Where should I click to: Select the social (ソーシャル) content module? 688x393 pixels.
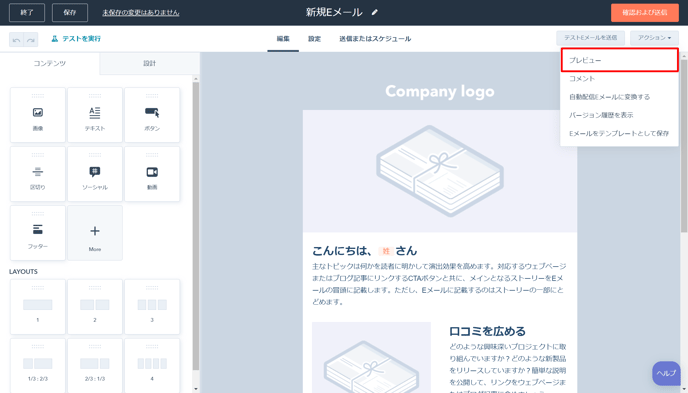tap(95, 174)
